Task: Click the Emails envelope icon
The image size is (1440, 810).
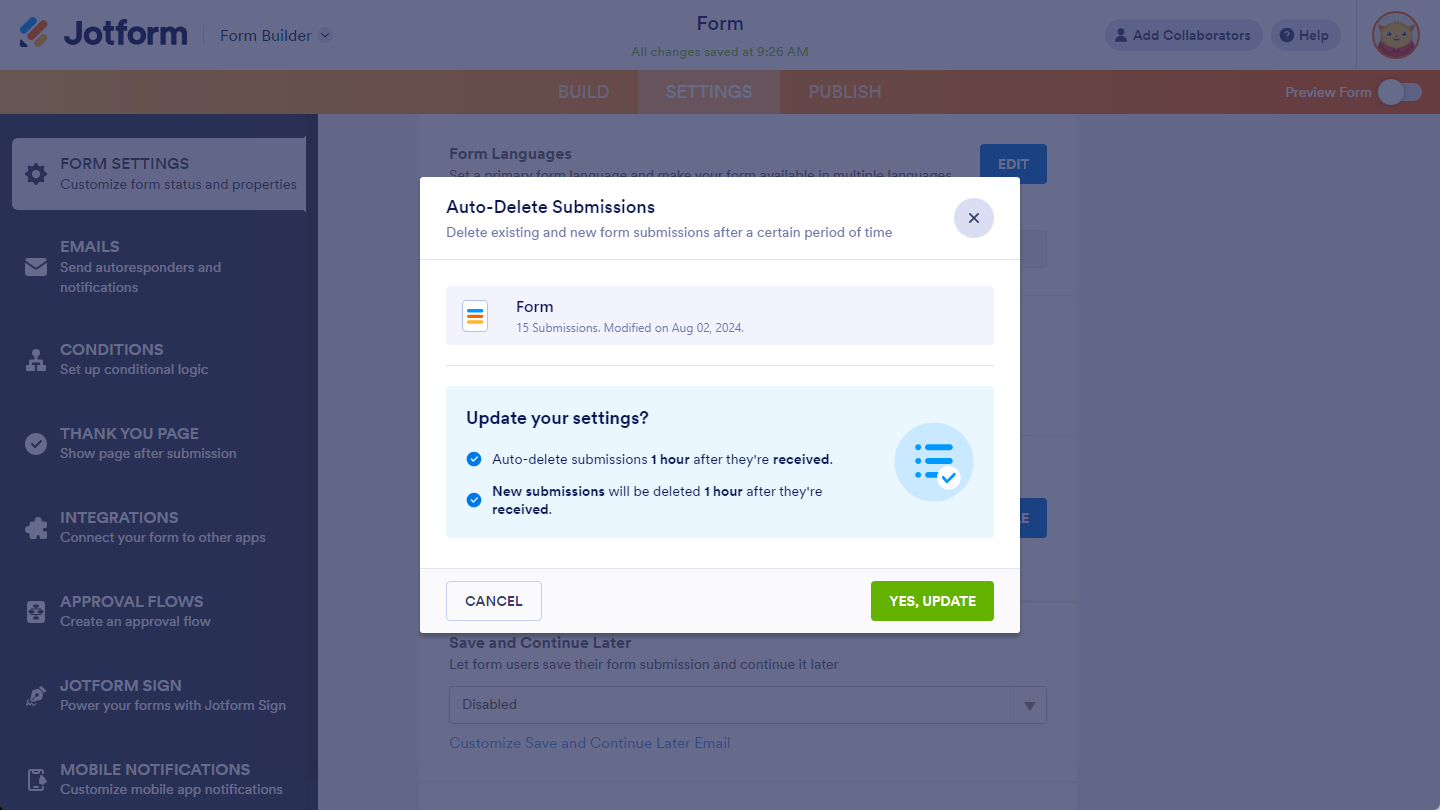Action: point(36,267)
